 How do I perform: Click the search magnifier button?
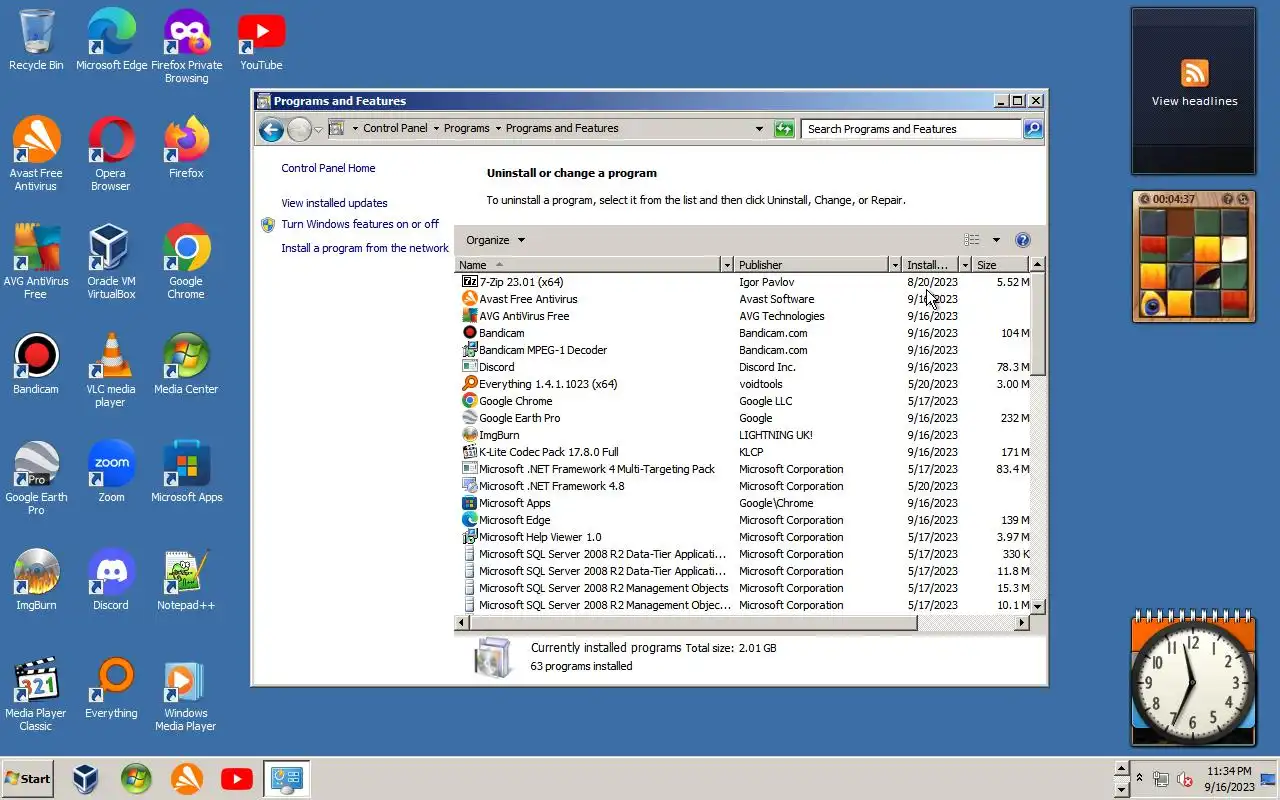[x=1033, y=129]
